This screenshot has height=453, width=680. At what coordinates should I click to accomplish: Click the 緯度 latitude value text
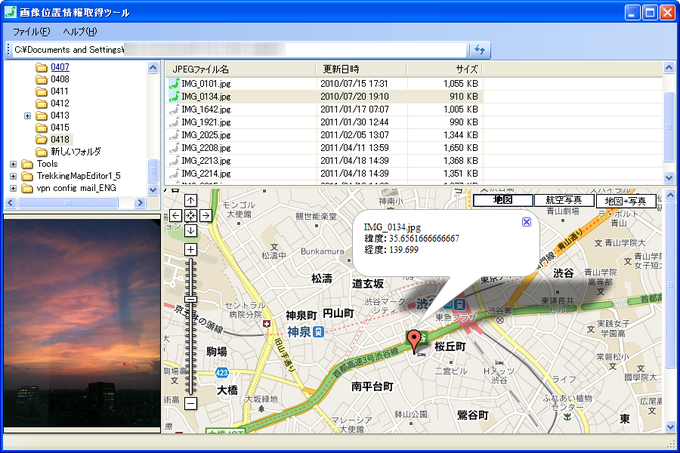[x=424, y=238]
